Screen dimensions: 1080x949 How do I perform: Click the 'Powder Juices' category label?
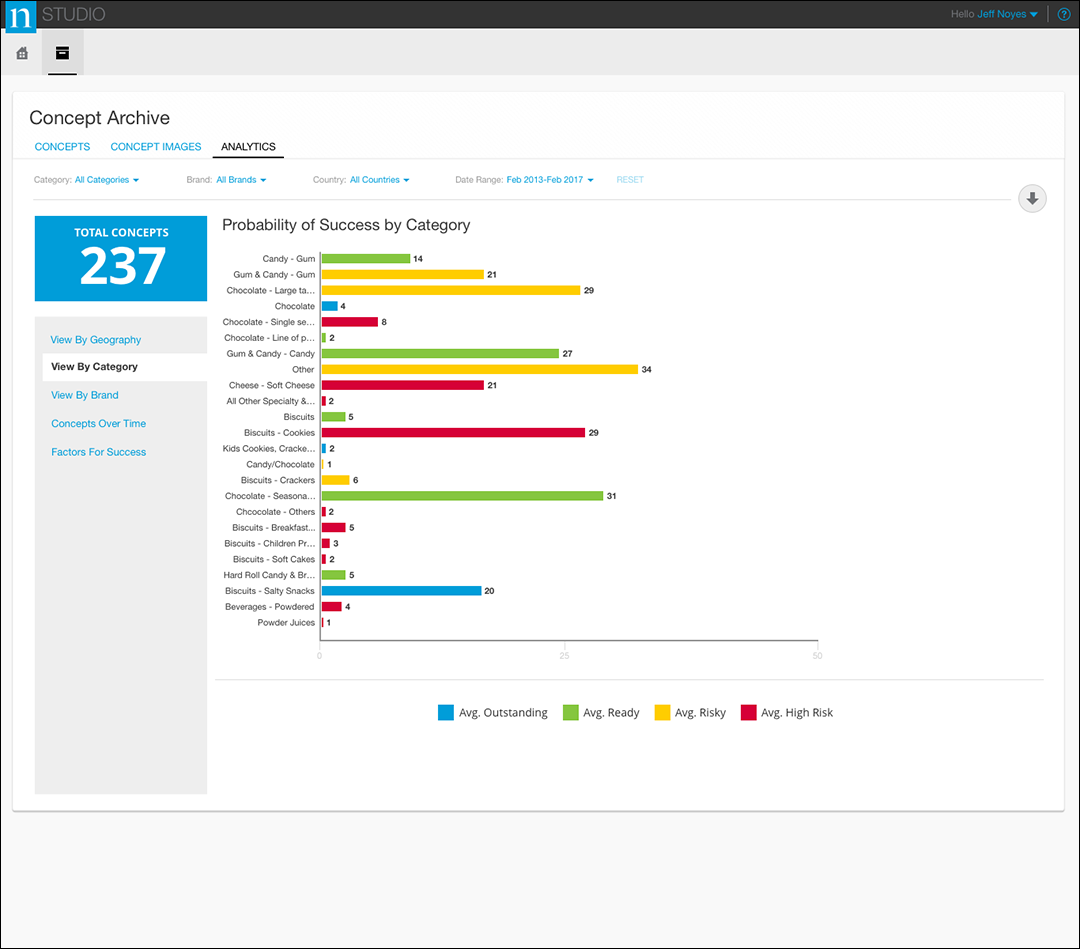286,623
